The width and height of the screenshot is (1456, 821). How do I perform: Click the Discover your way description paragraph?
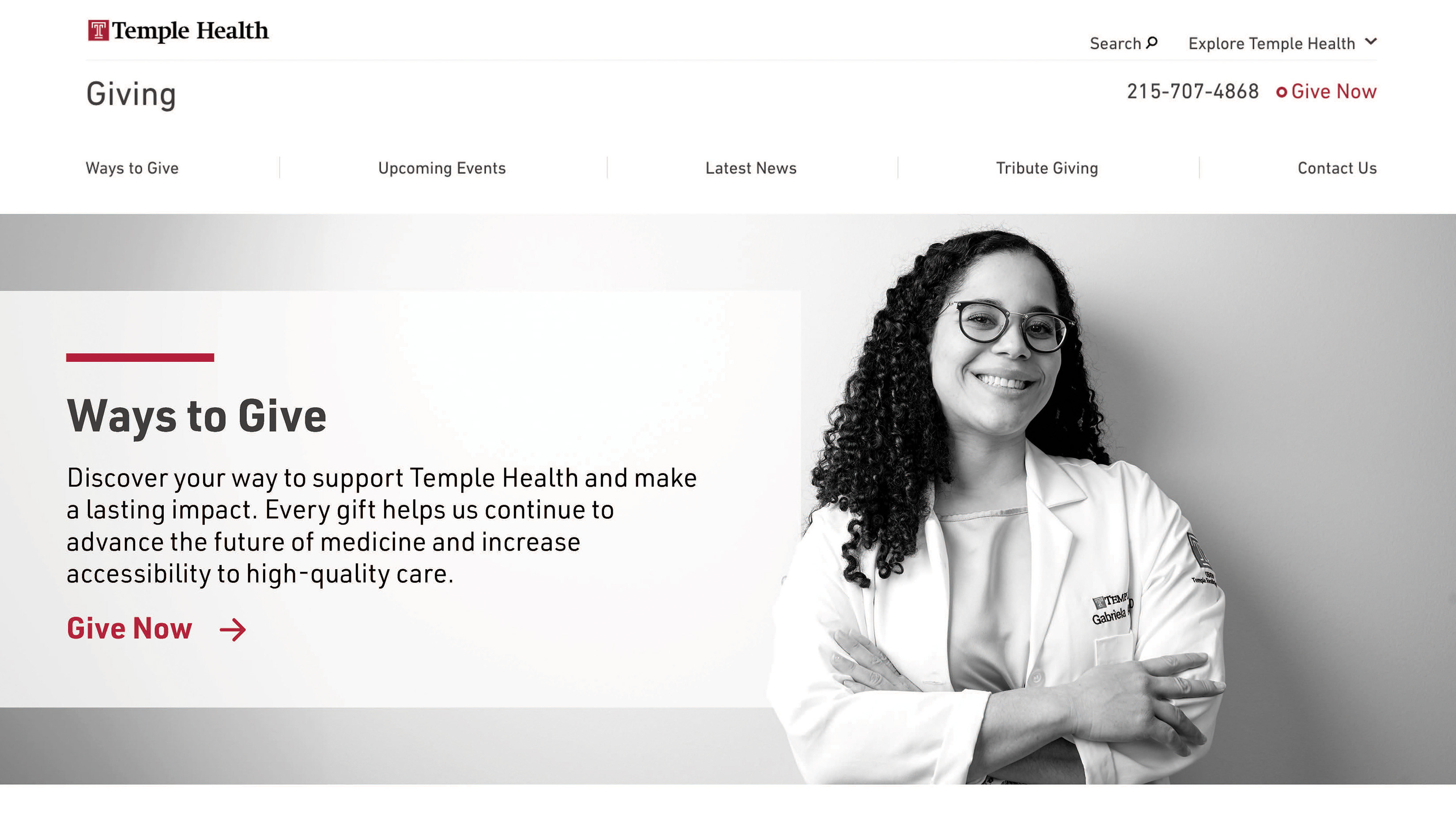tap(382, 526)
